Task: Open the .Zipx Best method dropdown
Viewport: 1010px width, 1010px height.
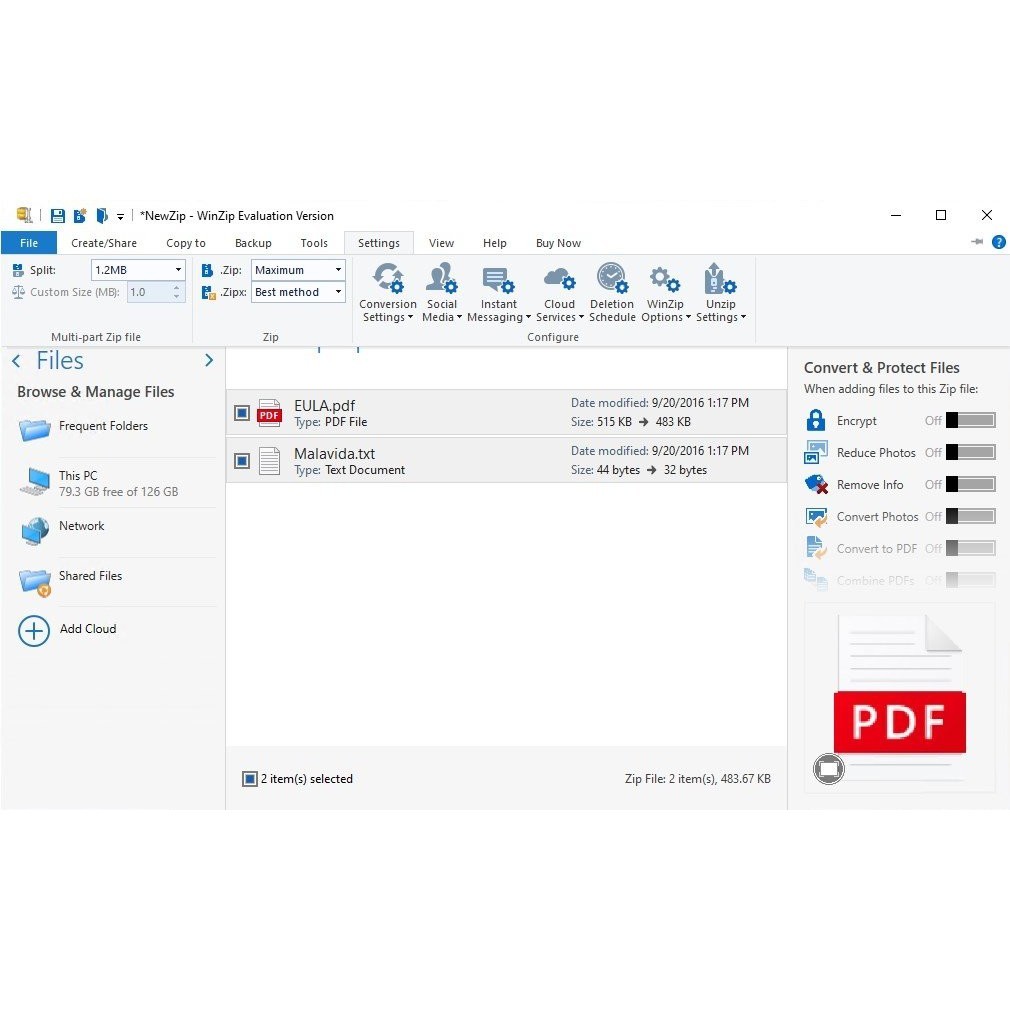Action: 298,292
